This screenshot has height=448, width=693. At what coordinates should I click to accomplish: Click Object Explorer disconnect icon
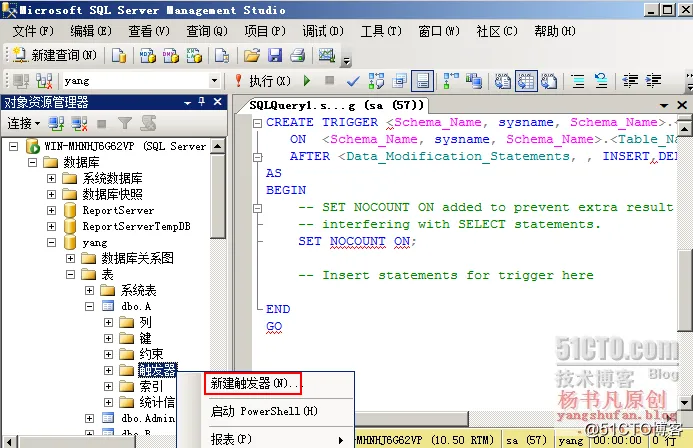(x=80, y=124)
